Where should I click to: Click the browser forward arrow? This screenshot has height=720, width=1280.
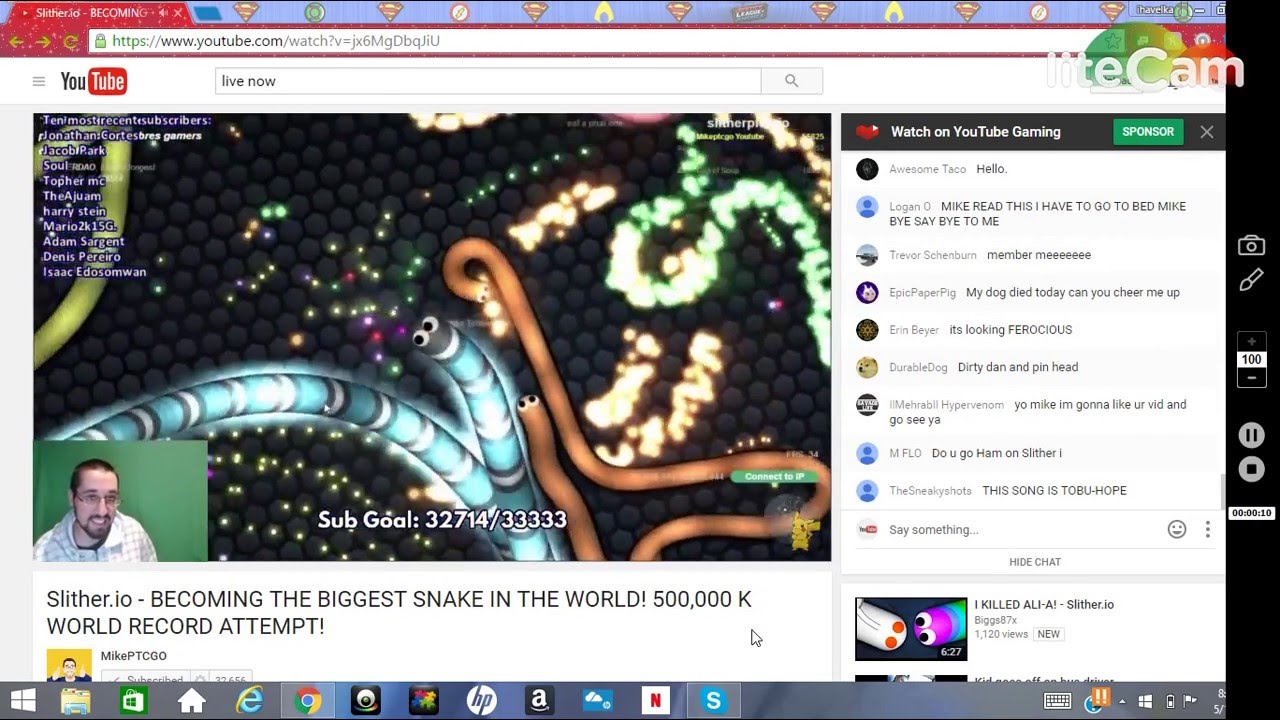[44, 41]
